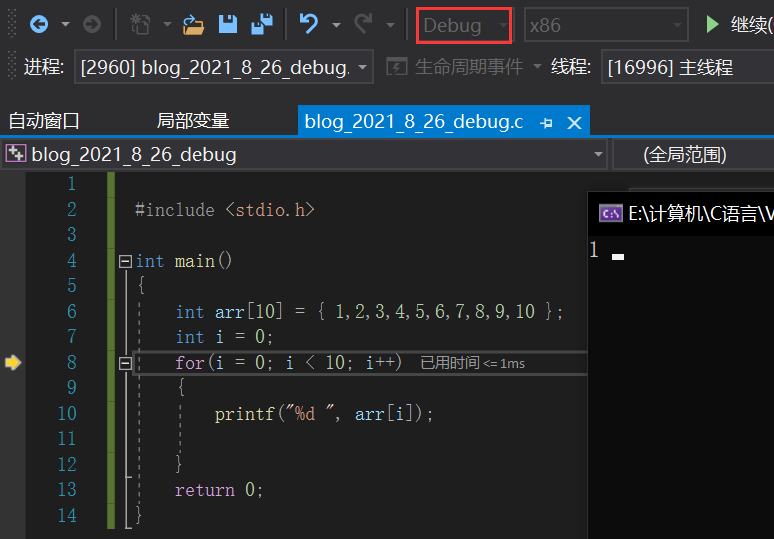Viewport: 774px width, 539px height.
Task: Click the yellow current-statement arrow
Action: tap(12, 362)
